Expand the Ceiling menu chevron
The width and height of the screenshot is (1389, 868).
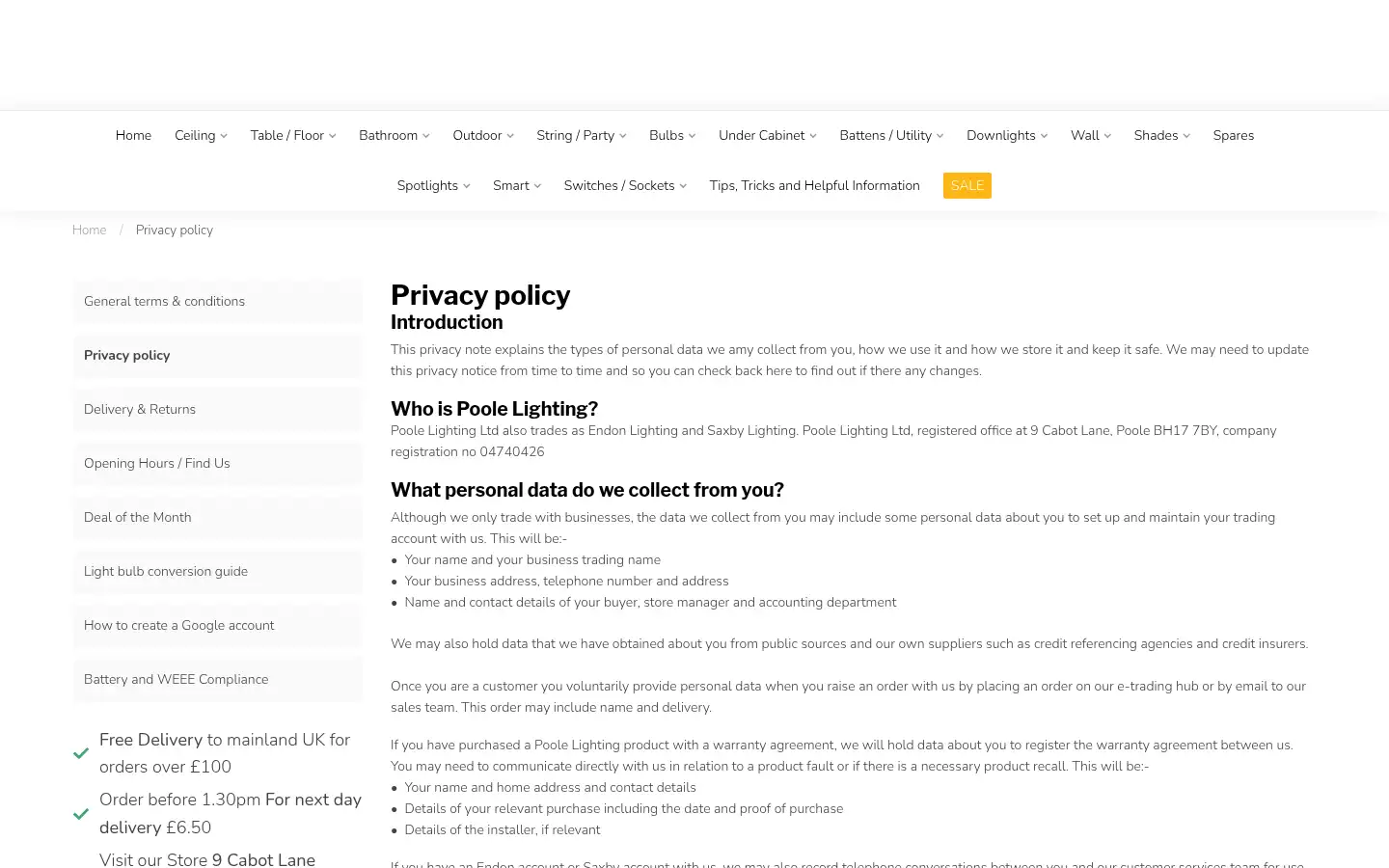tap(224, 136)
